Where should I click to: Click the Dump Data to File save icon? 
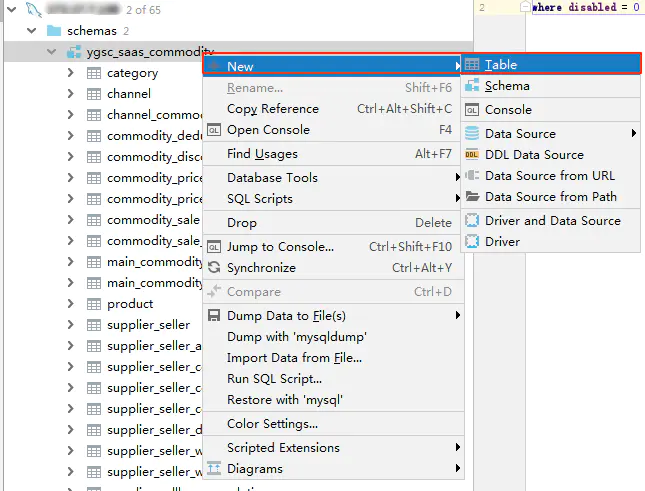(214, 315)
